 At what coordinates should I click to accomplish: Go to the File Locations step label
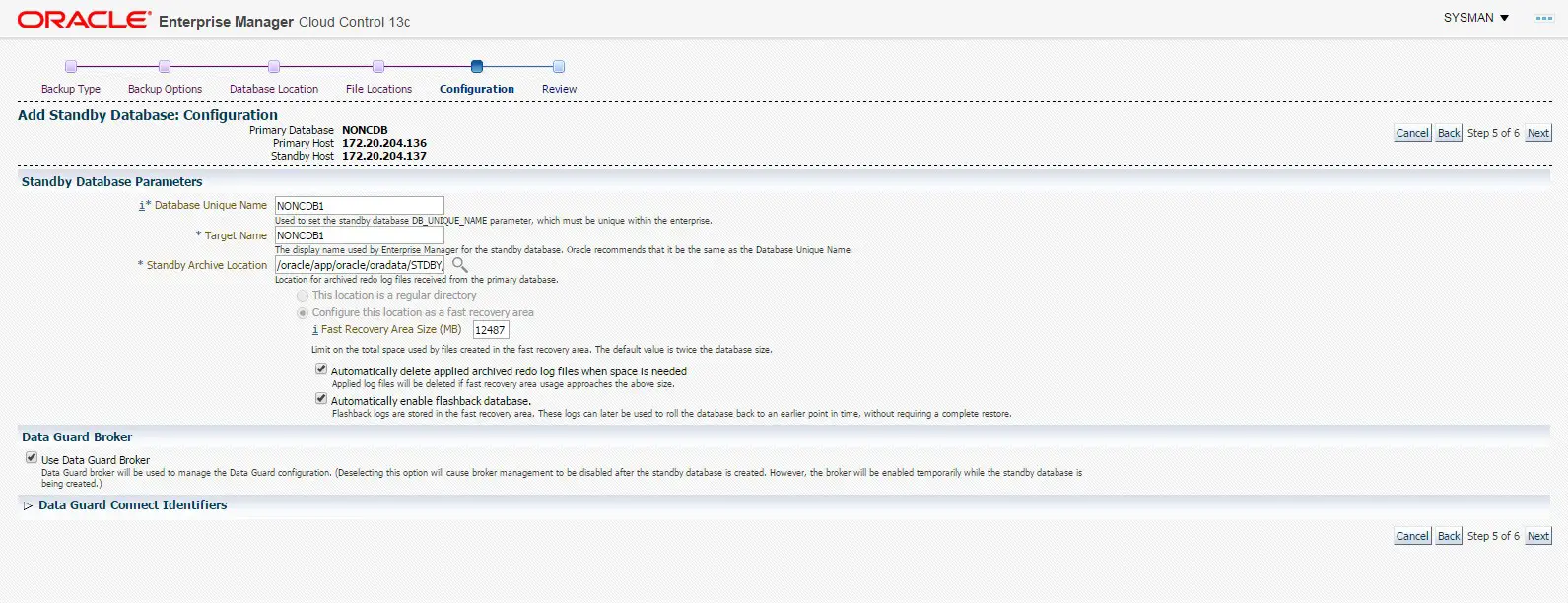click(x=378, y=89)
